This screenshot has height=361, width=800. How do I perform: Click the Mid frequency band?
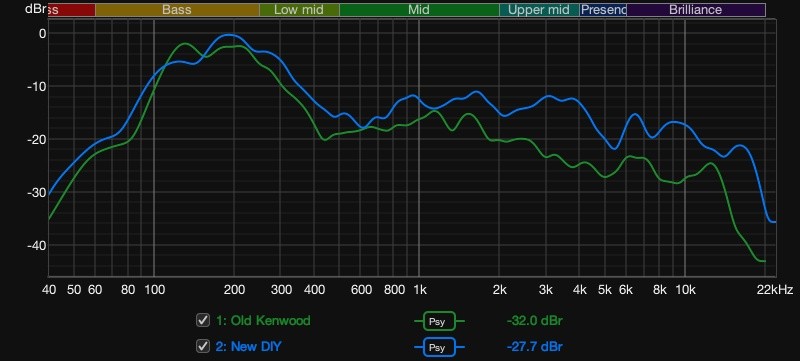pos(419,10)
